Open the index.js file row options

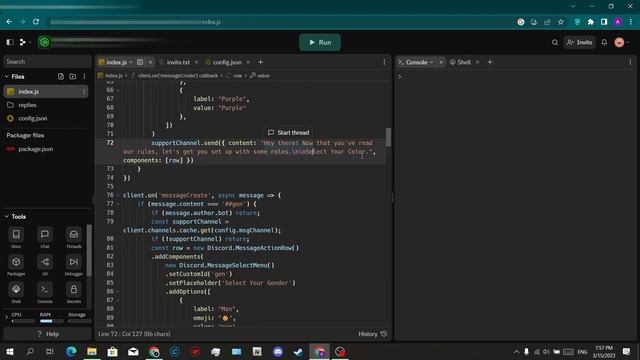coord(84,91)
